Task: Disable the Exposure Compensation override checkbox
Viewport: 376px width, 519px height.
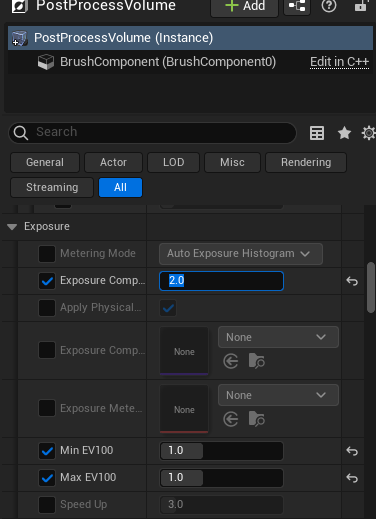Action: coord(47,281)
